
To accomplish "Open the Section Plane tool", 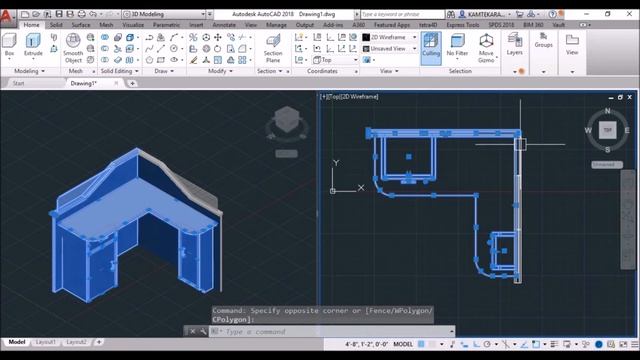I will 273,48.
